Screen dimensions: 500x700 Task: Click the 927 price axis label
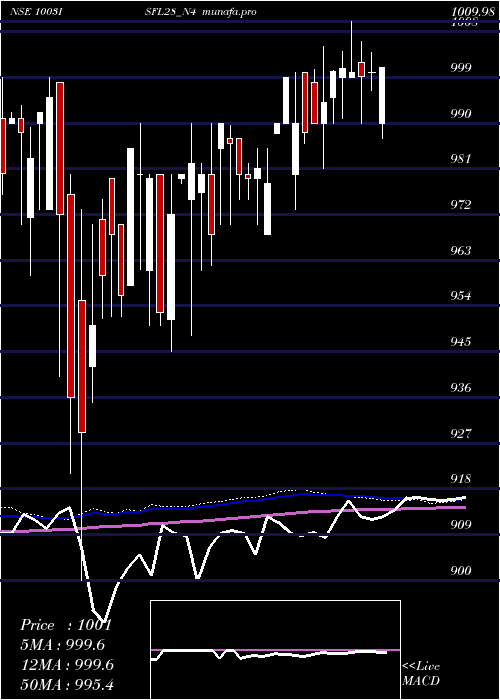tap(461, 433)
